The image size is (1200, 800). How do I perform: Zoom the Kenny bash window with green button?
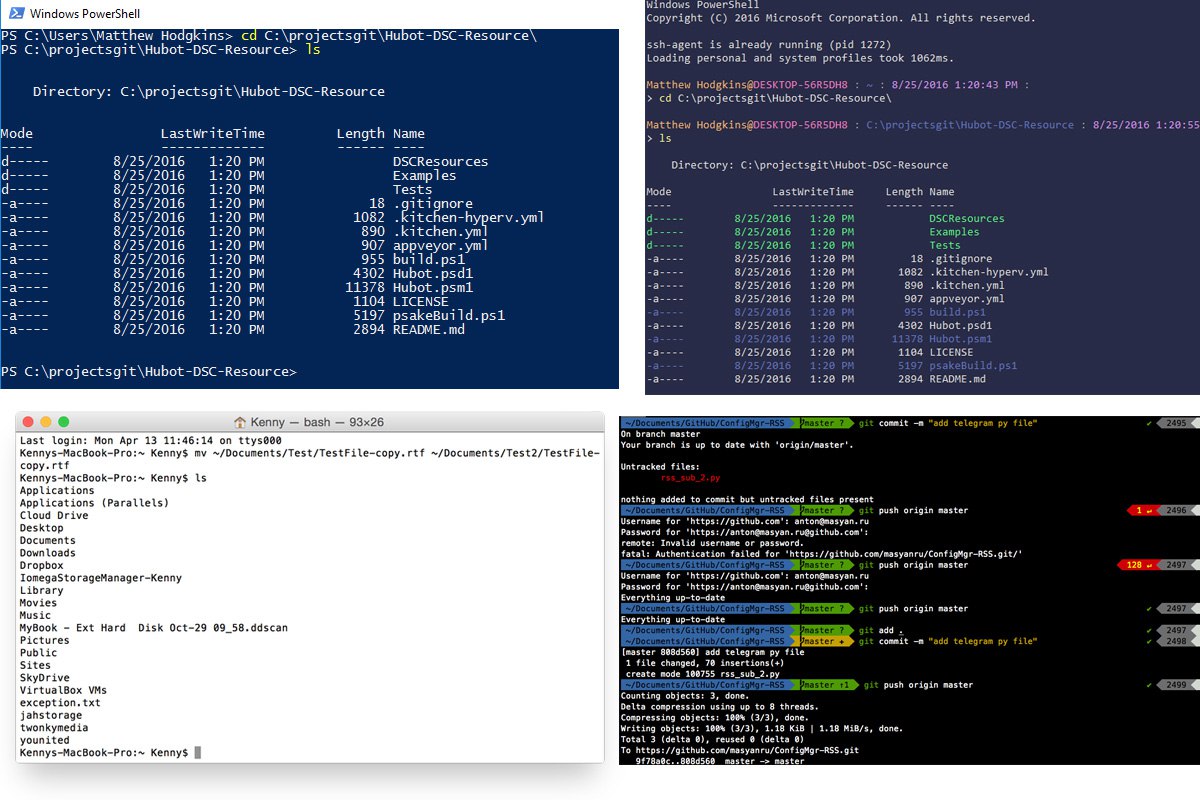pos(65,422)
